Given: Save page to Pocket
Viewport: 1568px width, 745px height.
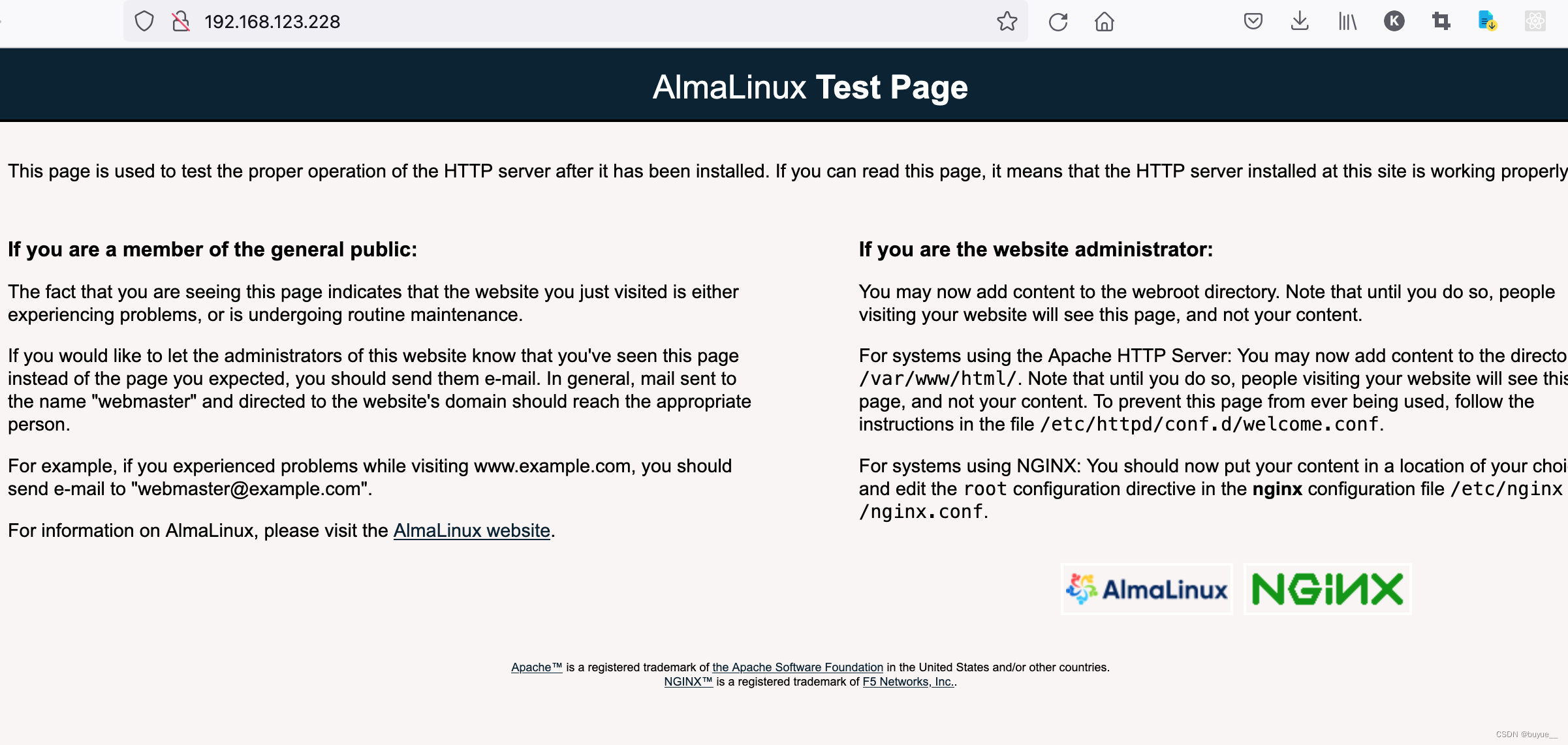Looking at the screenshot, I should [x=1253, y=22].
